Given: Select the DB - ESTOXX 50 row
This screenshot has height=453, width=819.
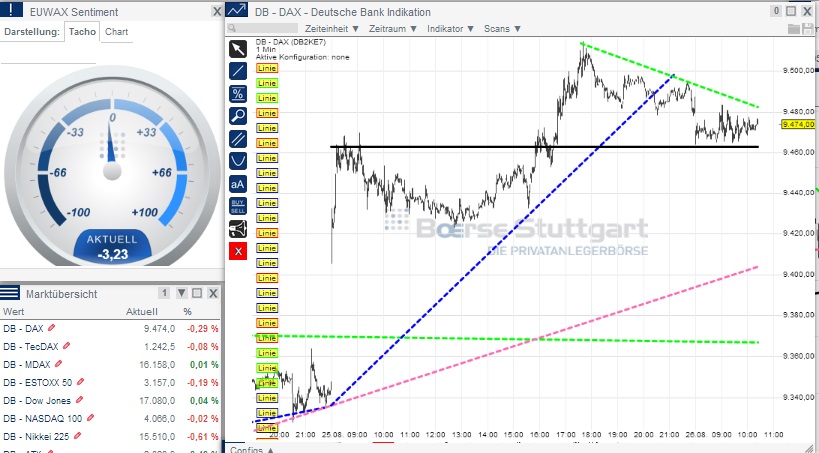Looking at the screenshot, I should point(110,382).
